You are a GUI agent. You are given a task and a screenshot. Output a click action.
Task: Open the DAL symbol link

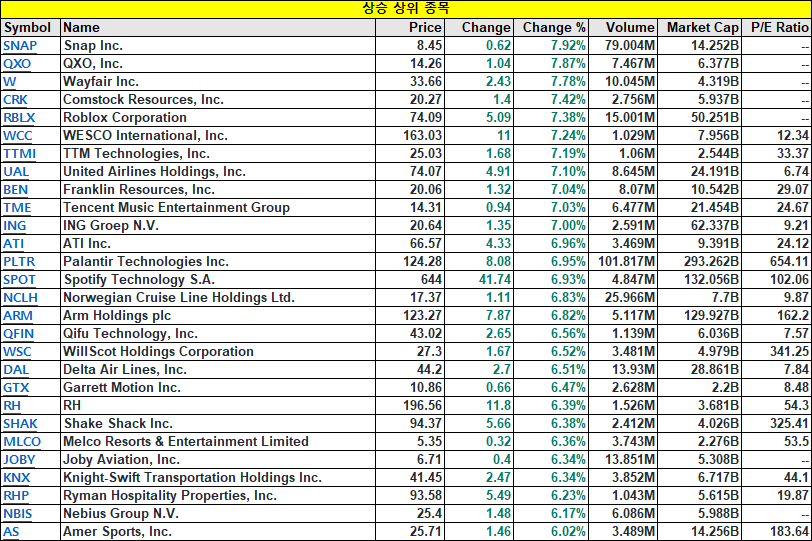pyautogui.click(x=16, y=370)
